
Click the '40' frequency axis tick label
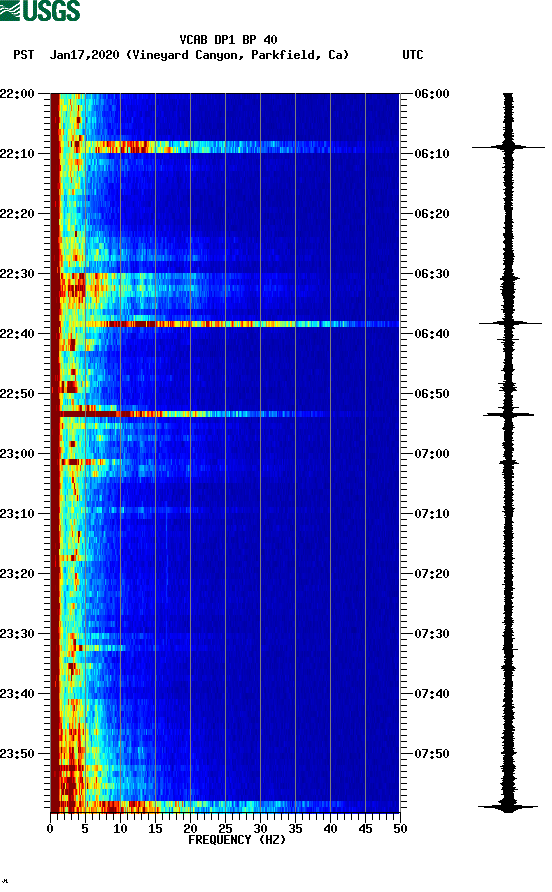[x=330, y=829]
